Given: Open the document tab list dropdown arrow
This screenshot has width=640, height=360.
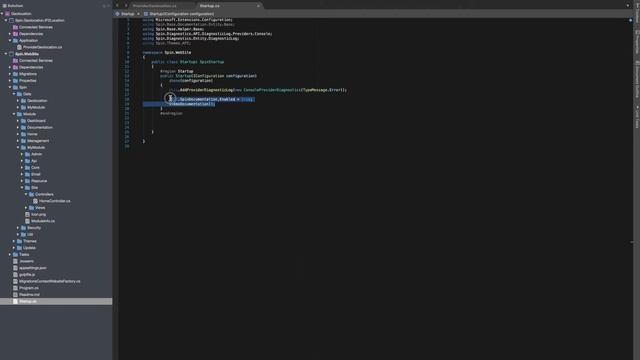Looking at the screenshot, I should tap(628, 6).
